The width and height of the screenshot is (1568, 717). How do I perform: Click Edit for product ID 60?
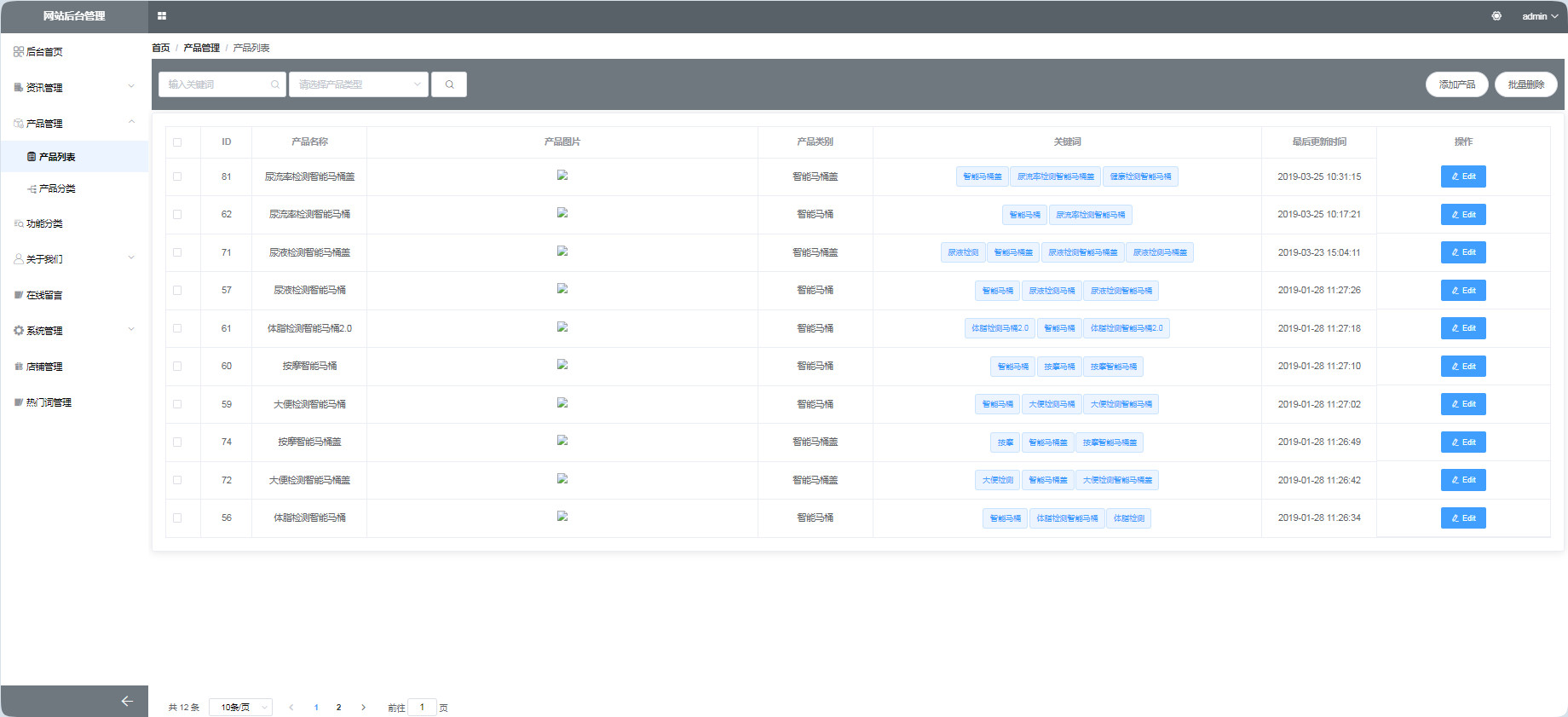pos(1463,367)
